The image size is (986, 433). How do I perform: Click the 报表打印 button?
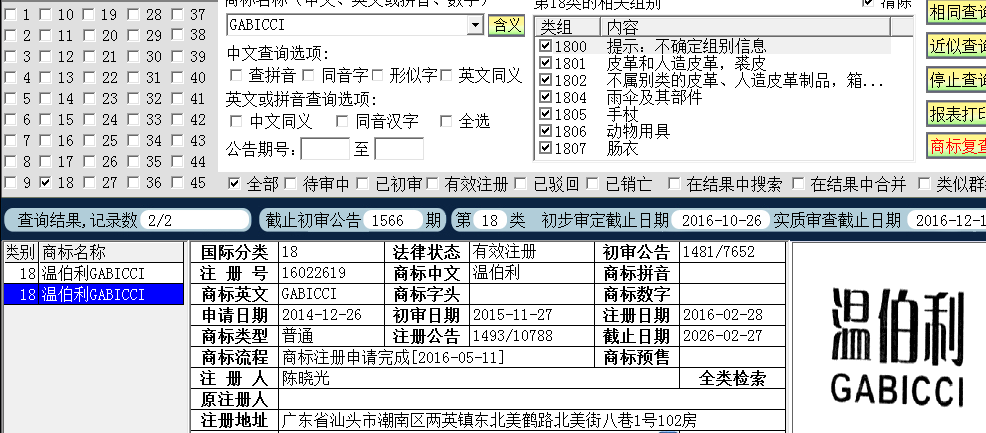[x=956, y=113]
